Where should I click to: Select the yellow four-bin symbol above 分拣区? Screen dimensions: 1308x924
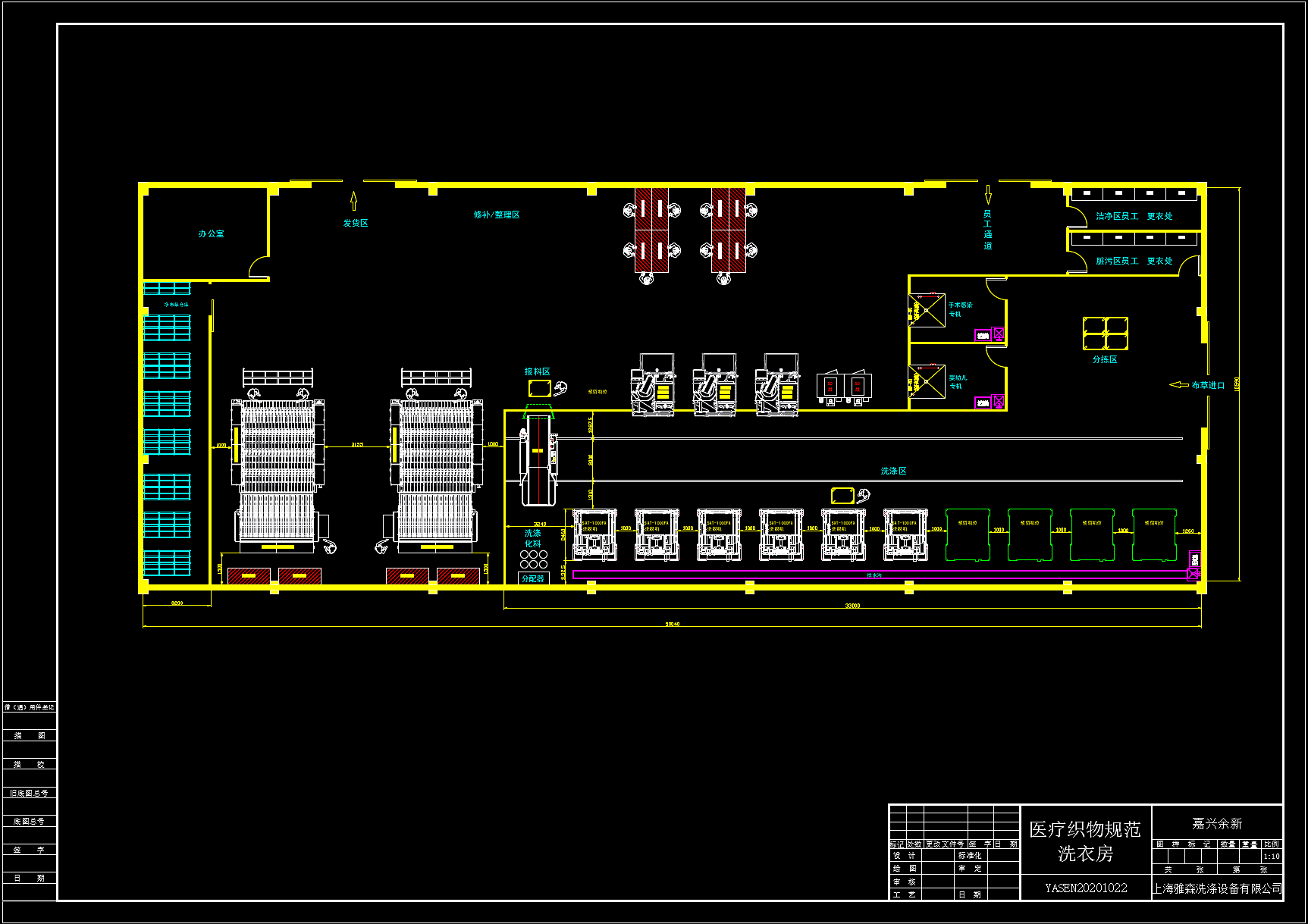click(x=1105, y=334)
